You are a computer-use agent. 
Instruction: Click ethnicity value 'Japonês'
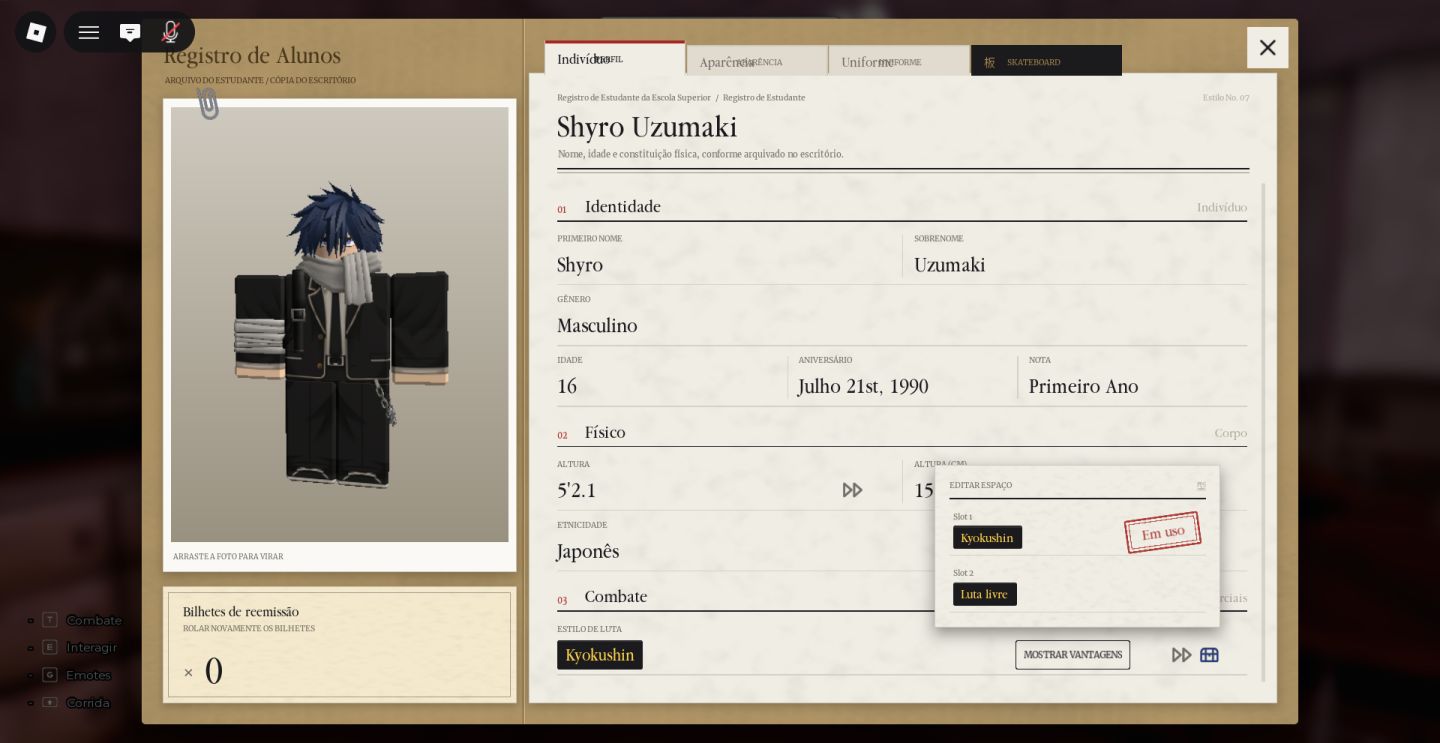588,552
